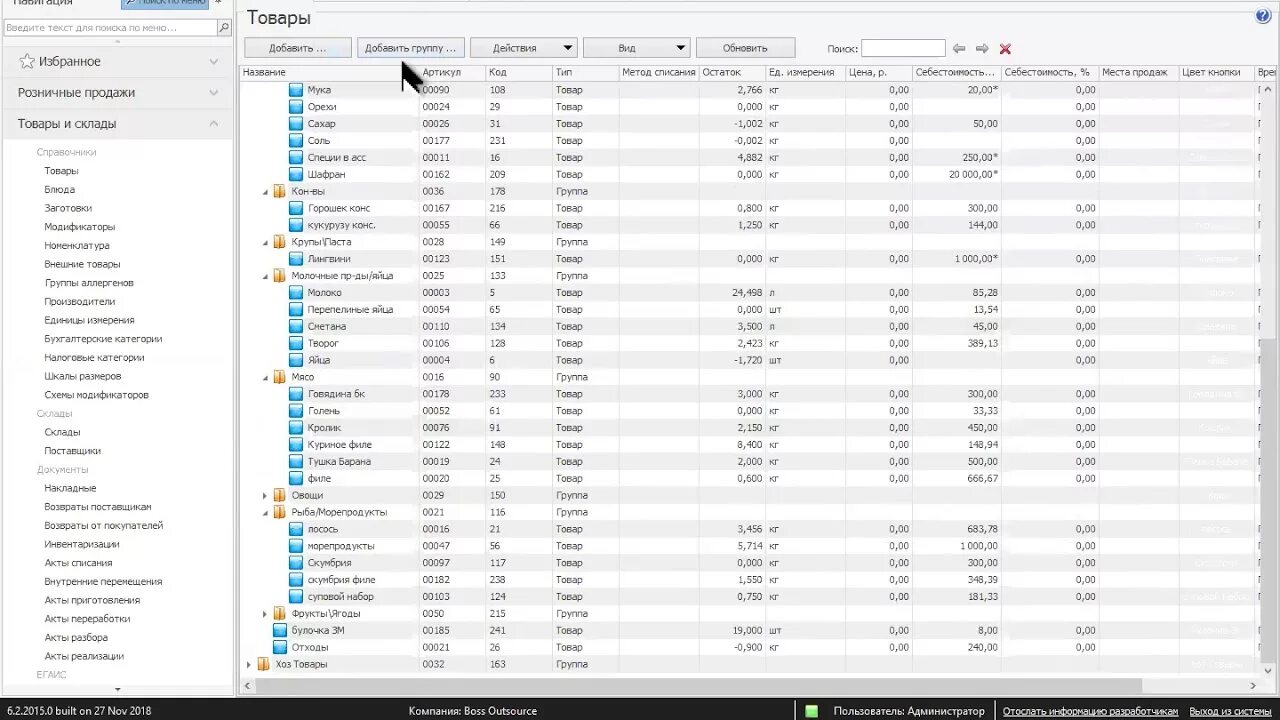
Task: Collapse the Товары и склады section chevron
Action: point(213,124)
